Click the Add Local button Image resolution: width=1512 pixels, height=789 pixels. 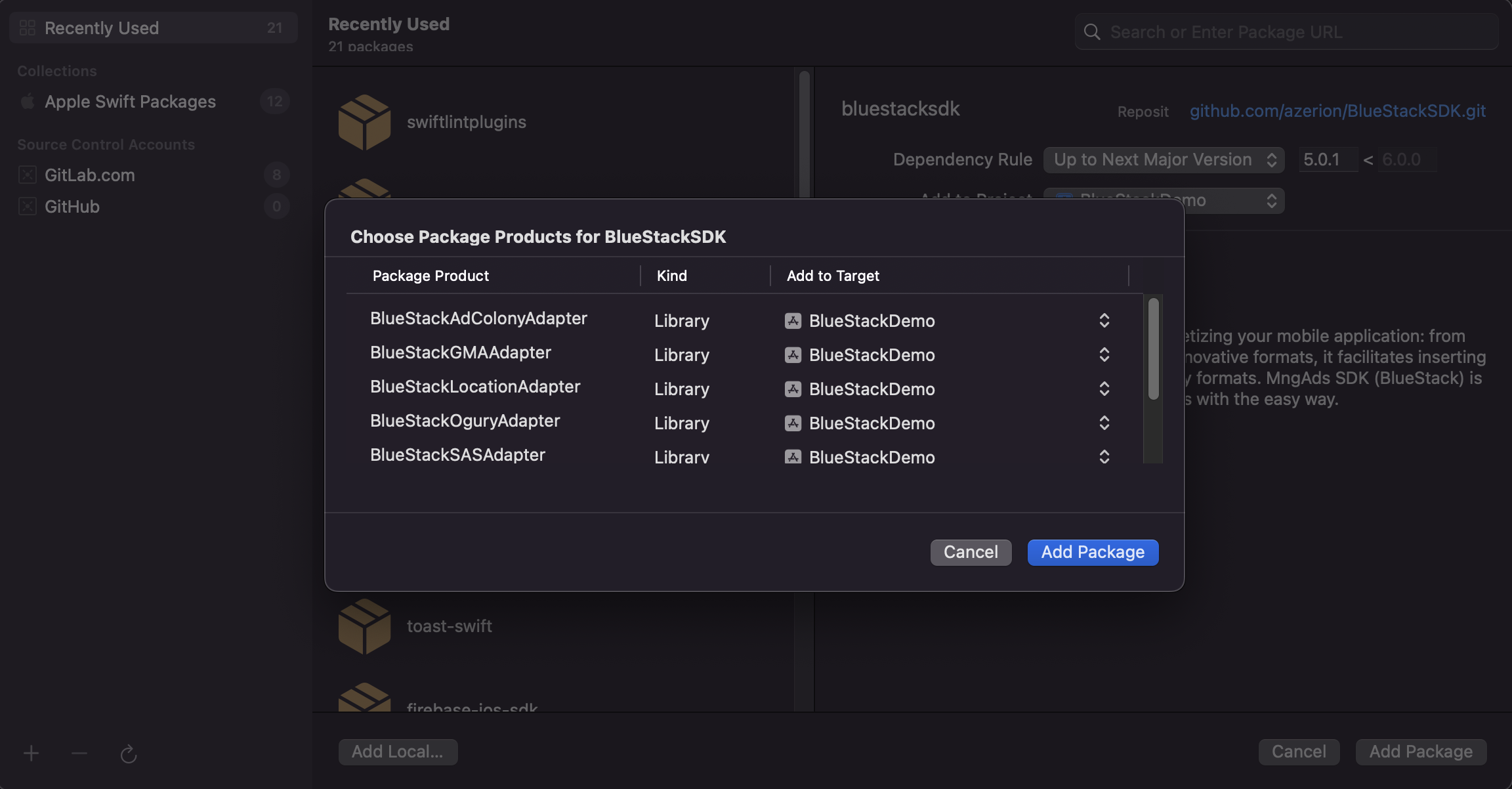click(x=398, y=752)
